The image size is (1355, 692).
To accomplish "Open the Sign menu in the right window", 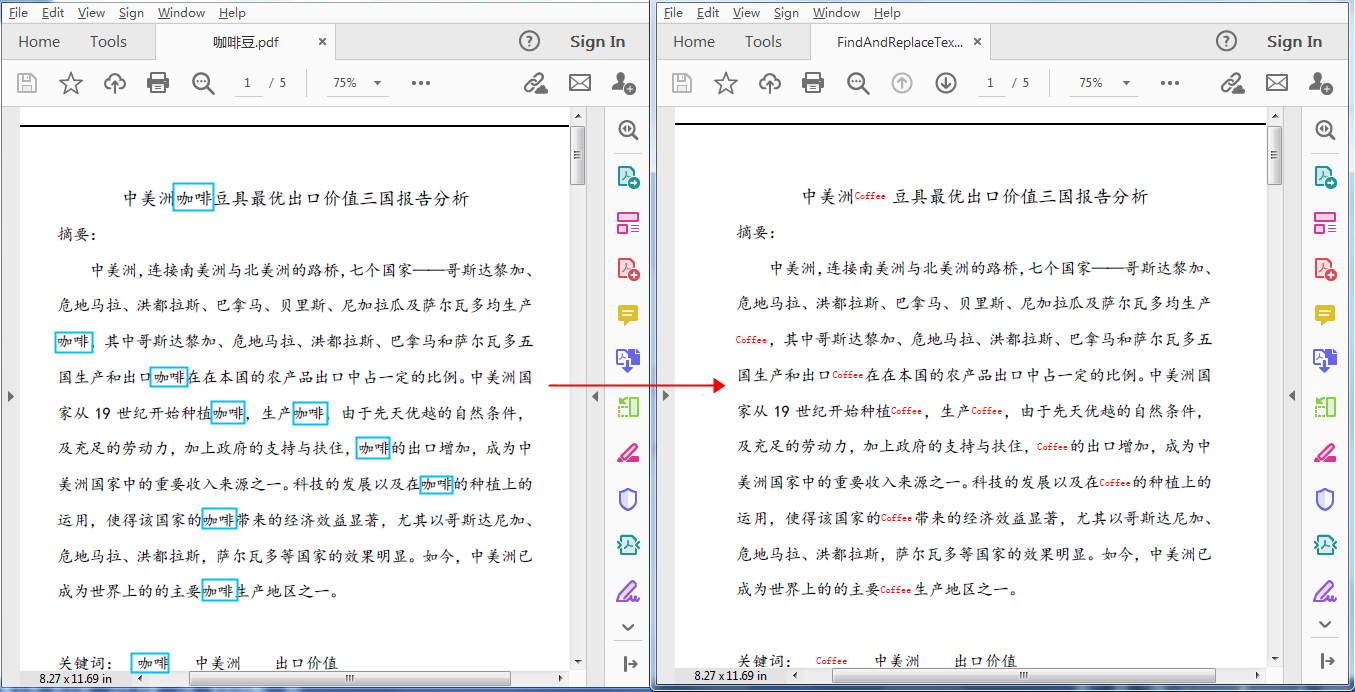I will point(787,13).
